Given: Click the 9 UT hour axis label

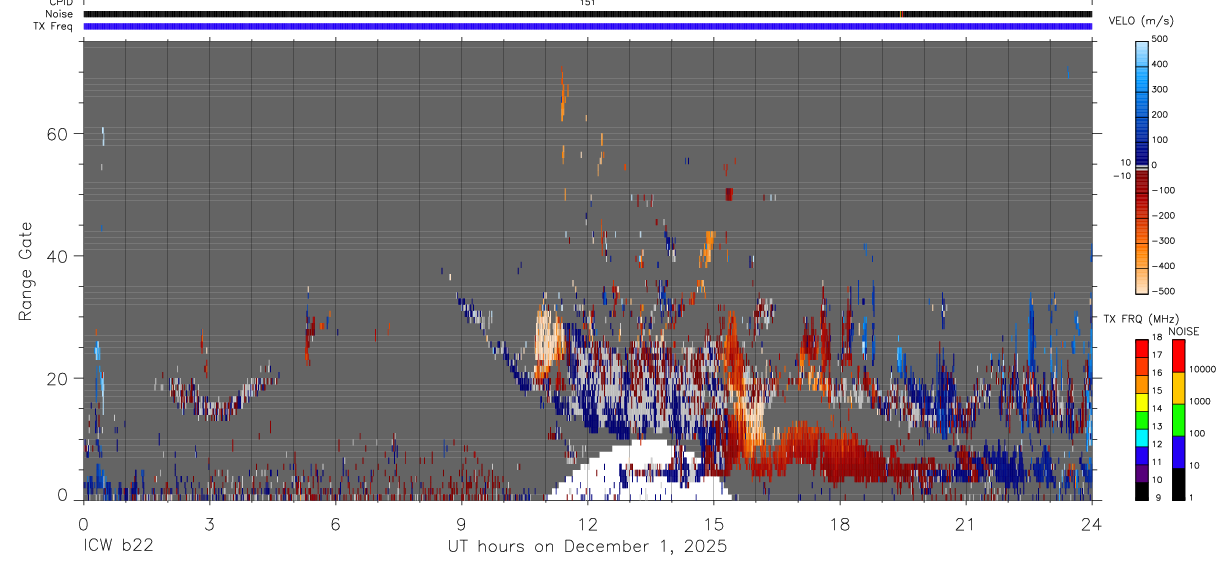Looking at the screenshot, I should 461,524.
